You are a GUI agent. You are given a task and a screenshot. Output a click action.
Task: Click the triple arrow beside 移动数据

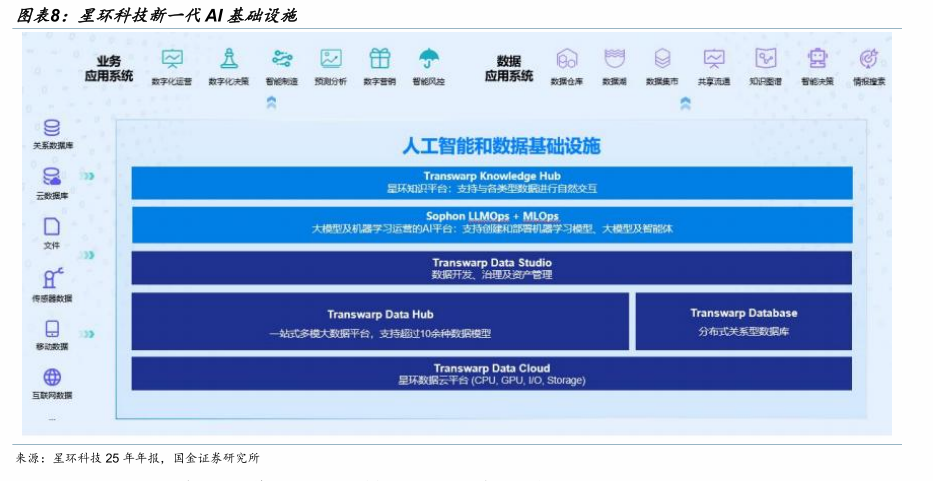coord(87,334)
